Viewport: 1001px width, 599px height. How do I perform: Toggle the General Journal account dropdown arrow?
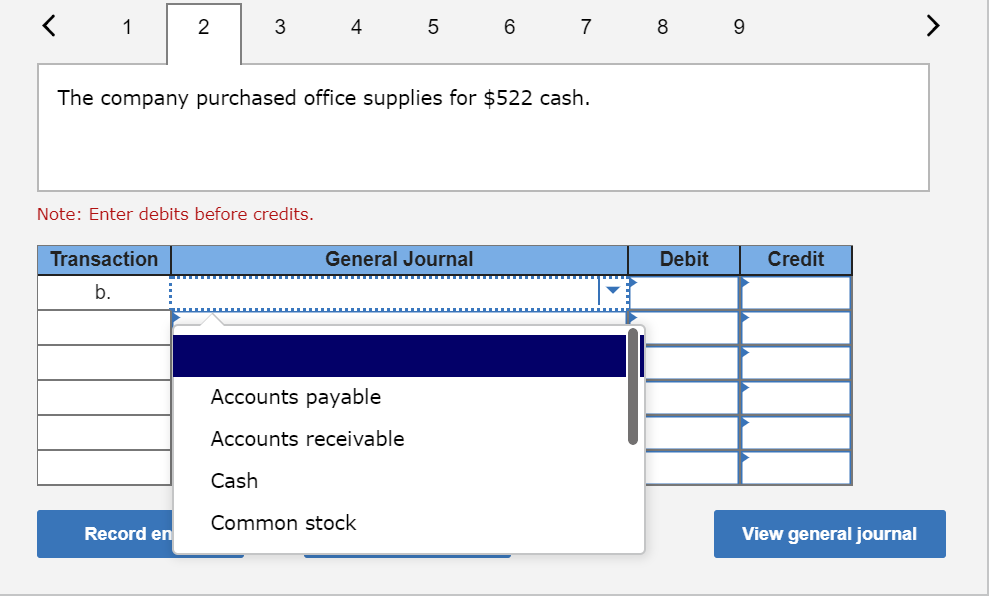613,291
